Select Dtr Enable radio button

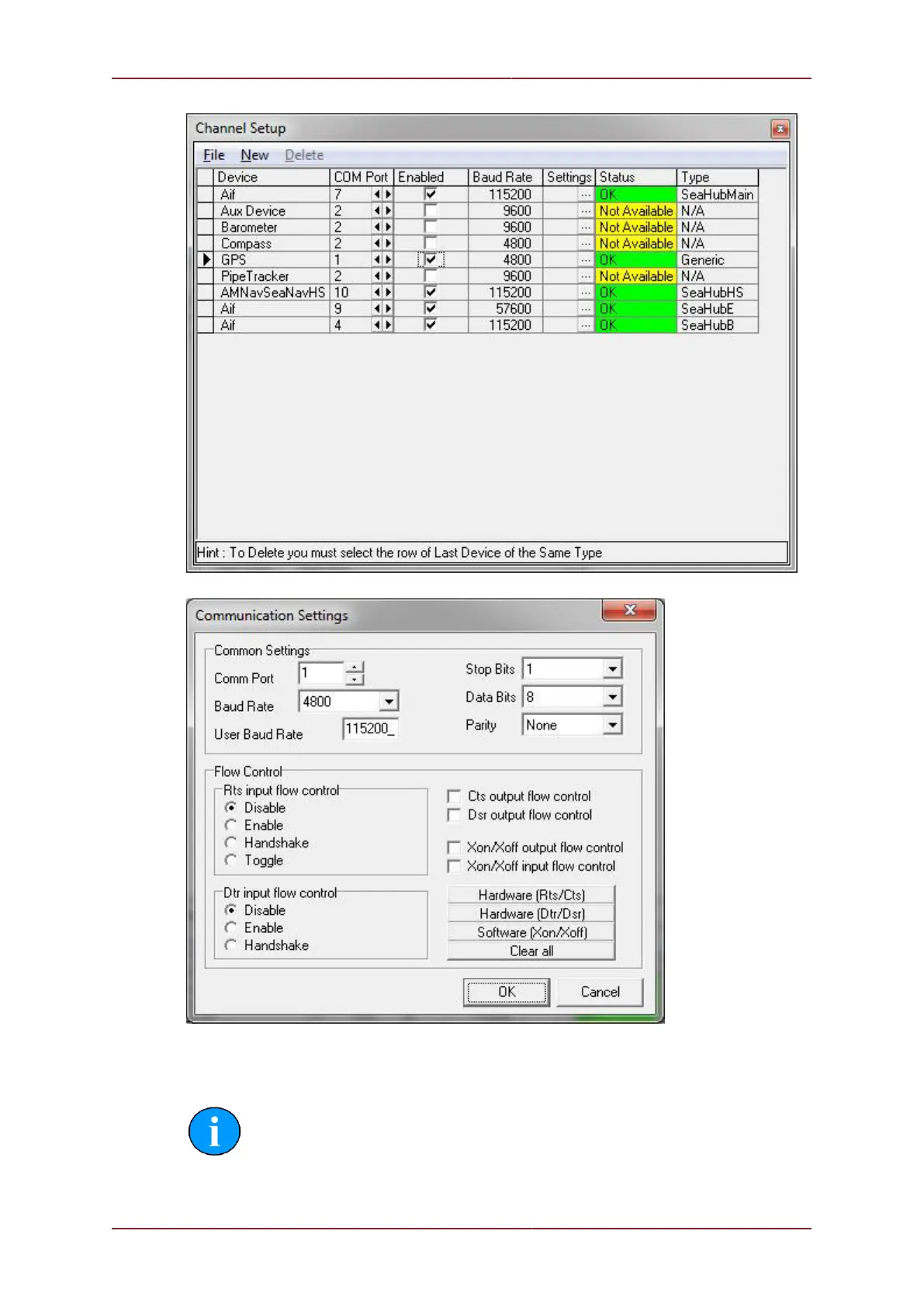230,927
